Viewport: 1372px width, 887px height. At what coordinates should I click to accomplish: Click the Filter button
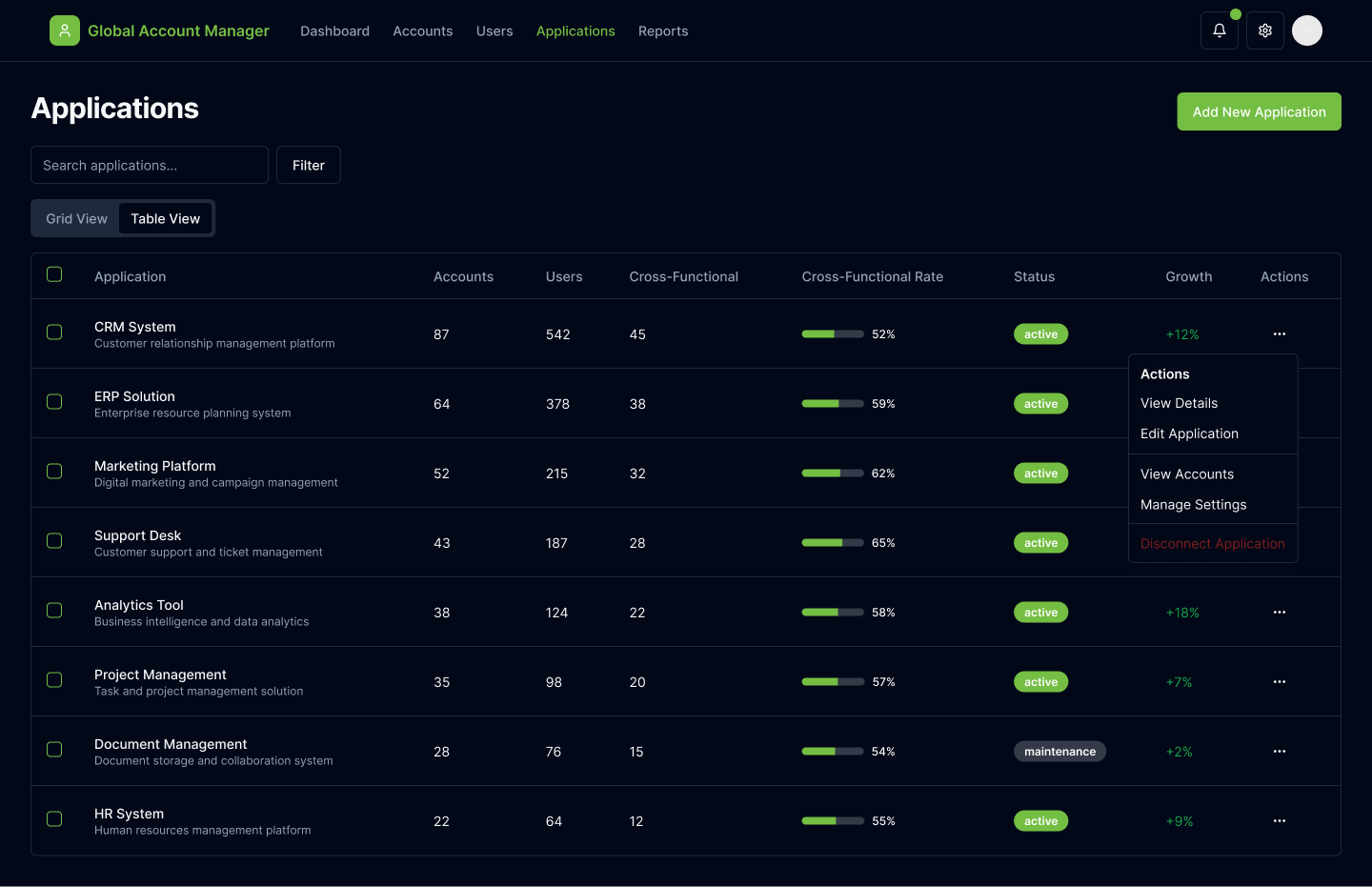[309, 165]
